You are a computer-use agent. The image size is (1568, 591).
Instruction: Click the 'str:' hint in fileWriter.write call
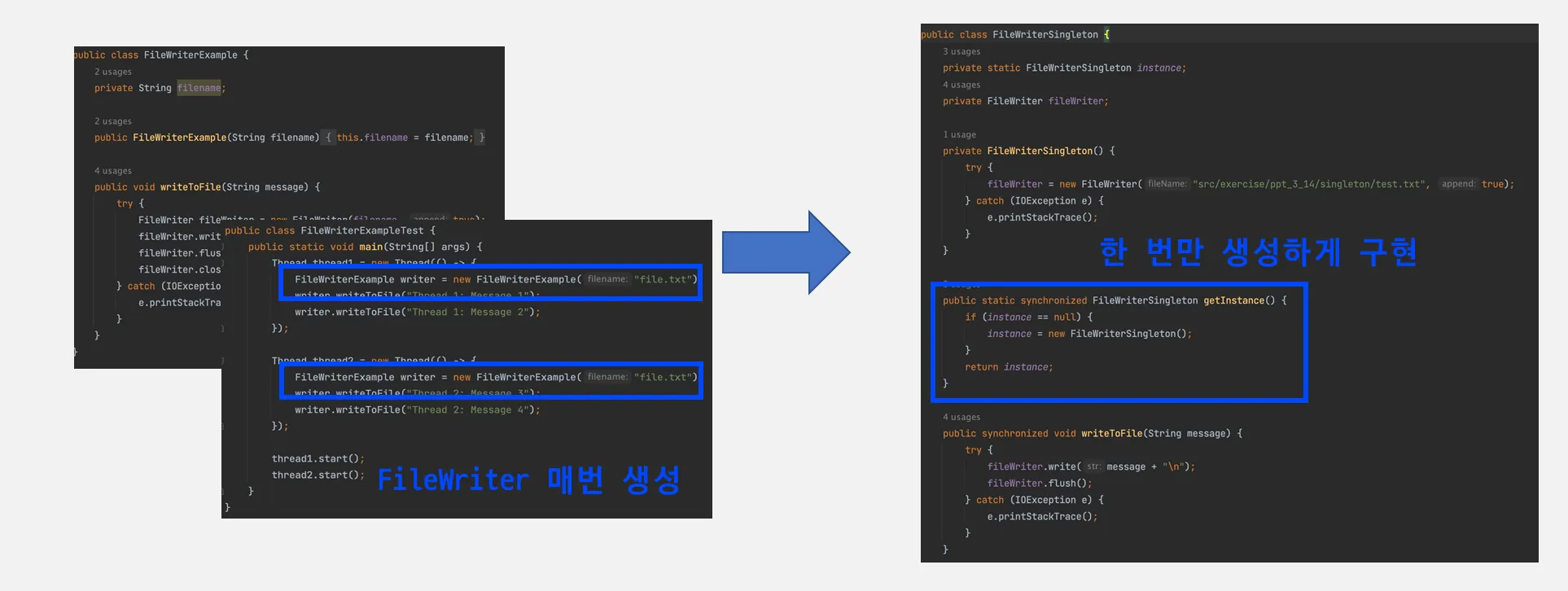[1093, 466]
